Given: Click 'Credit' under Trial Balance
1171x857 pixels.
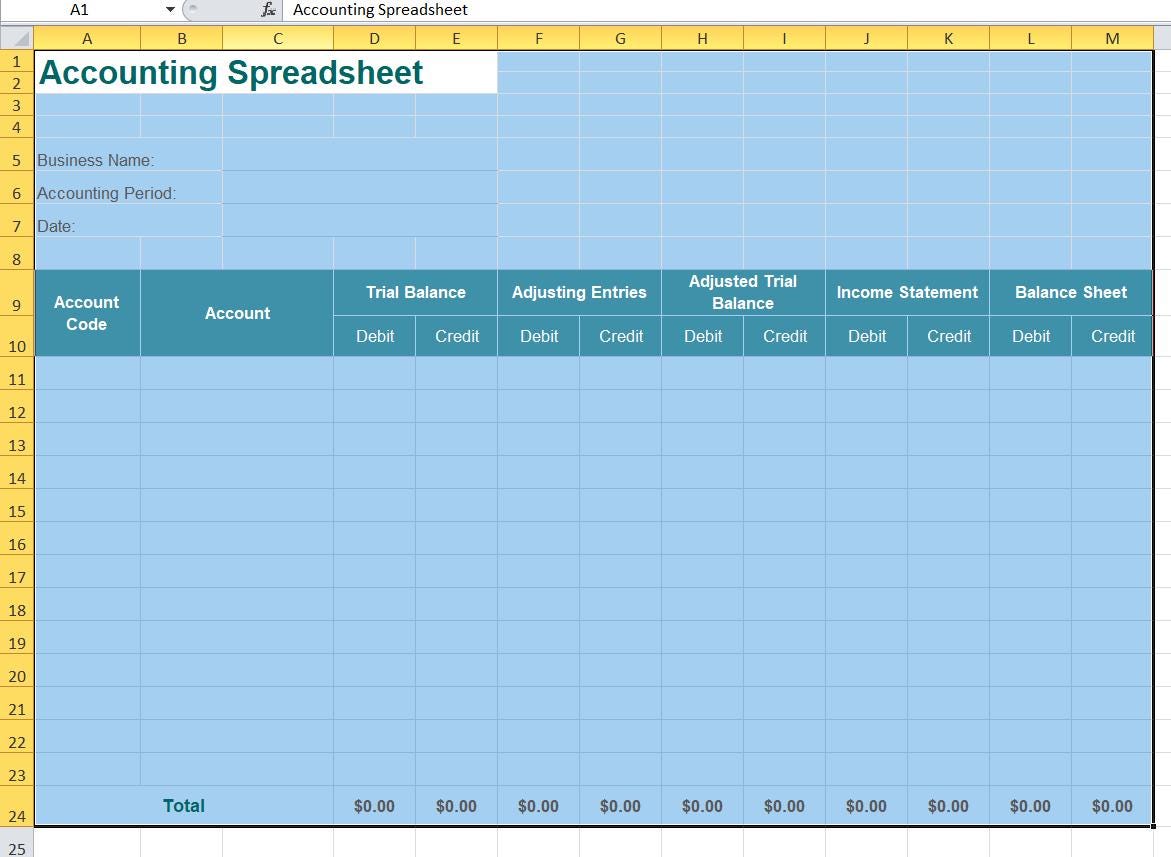Looking at the screenshot, I should click(457, 336).
